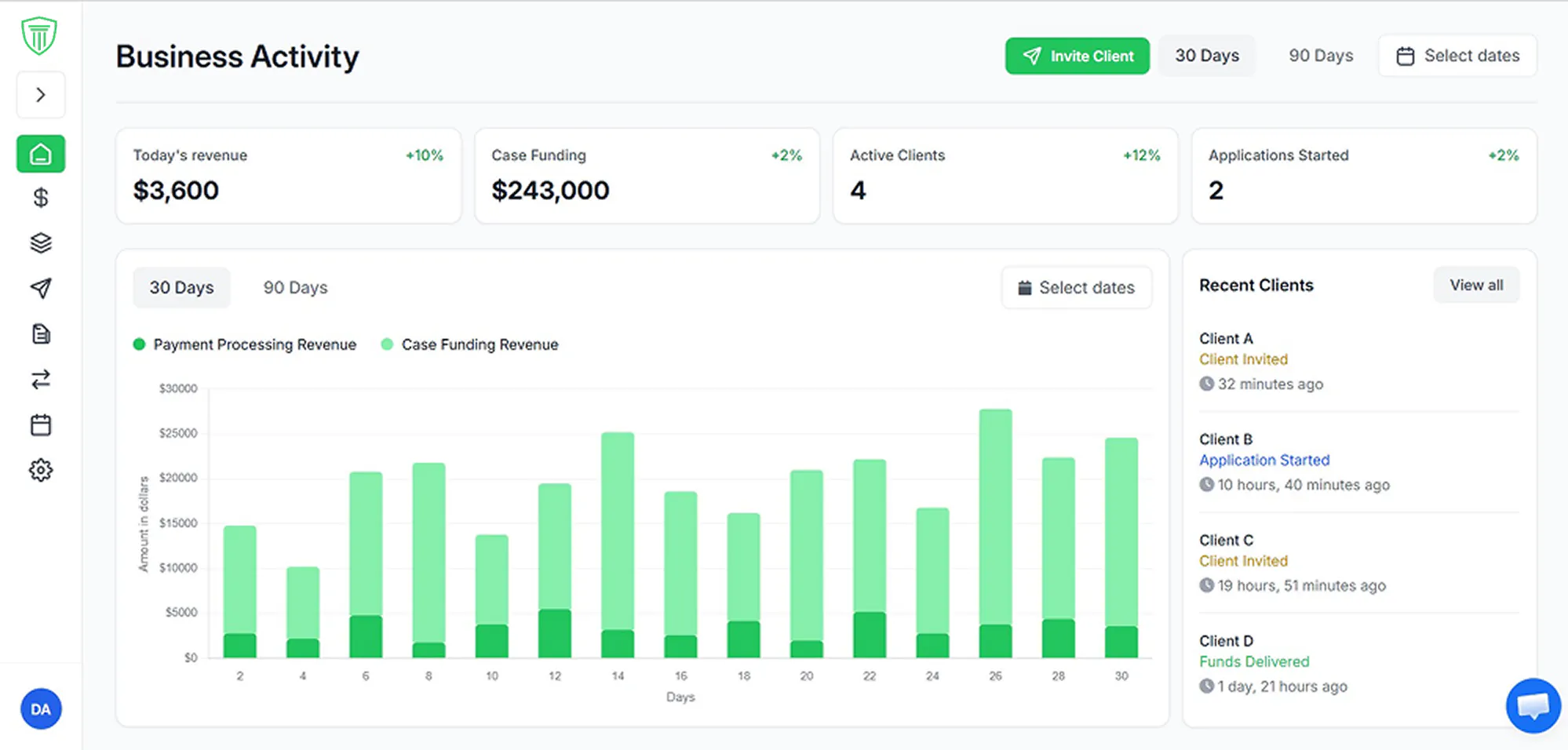Open the dollar sign payments icon
Image resolution: width=1568 pixels, height=750 pixels.
(41, 198)
